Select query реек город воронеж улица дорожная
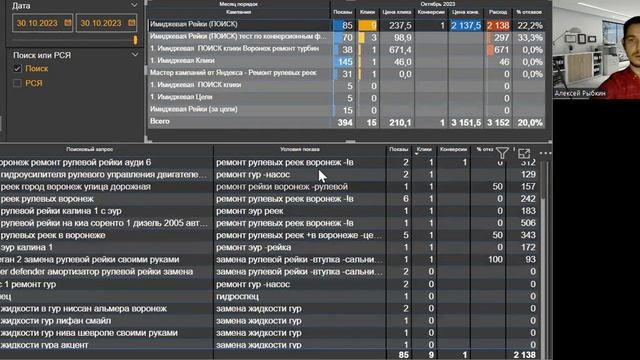This screenshot has width=640, height=360. pyautogui.click(x=76, y=187)
